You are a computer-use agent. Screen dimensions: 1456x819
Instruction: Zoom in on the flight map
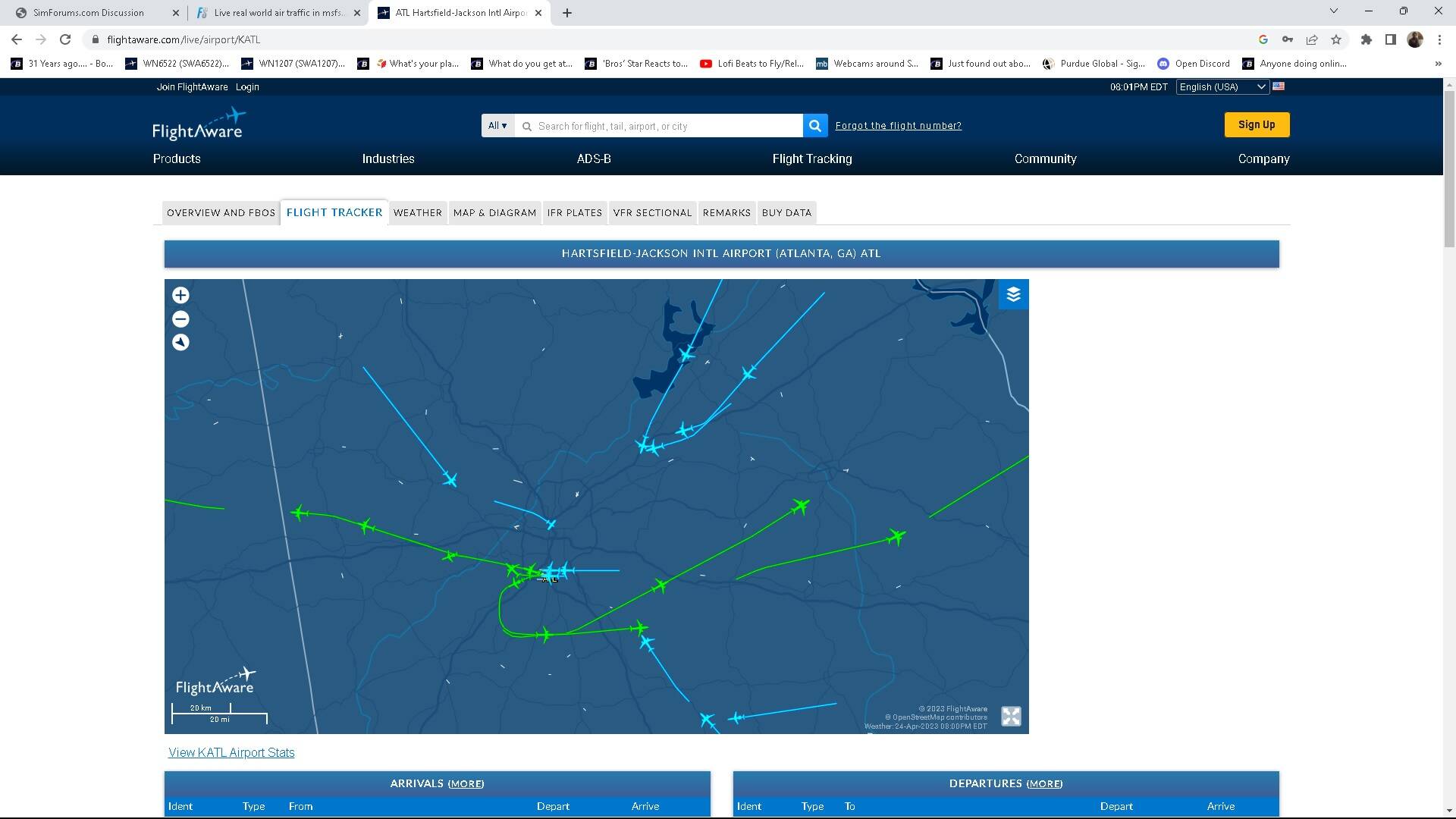tap(180, 295)
